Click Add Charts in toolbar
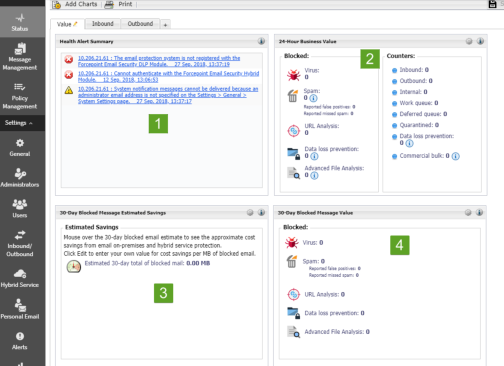 tap(75, 4)
